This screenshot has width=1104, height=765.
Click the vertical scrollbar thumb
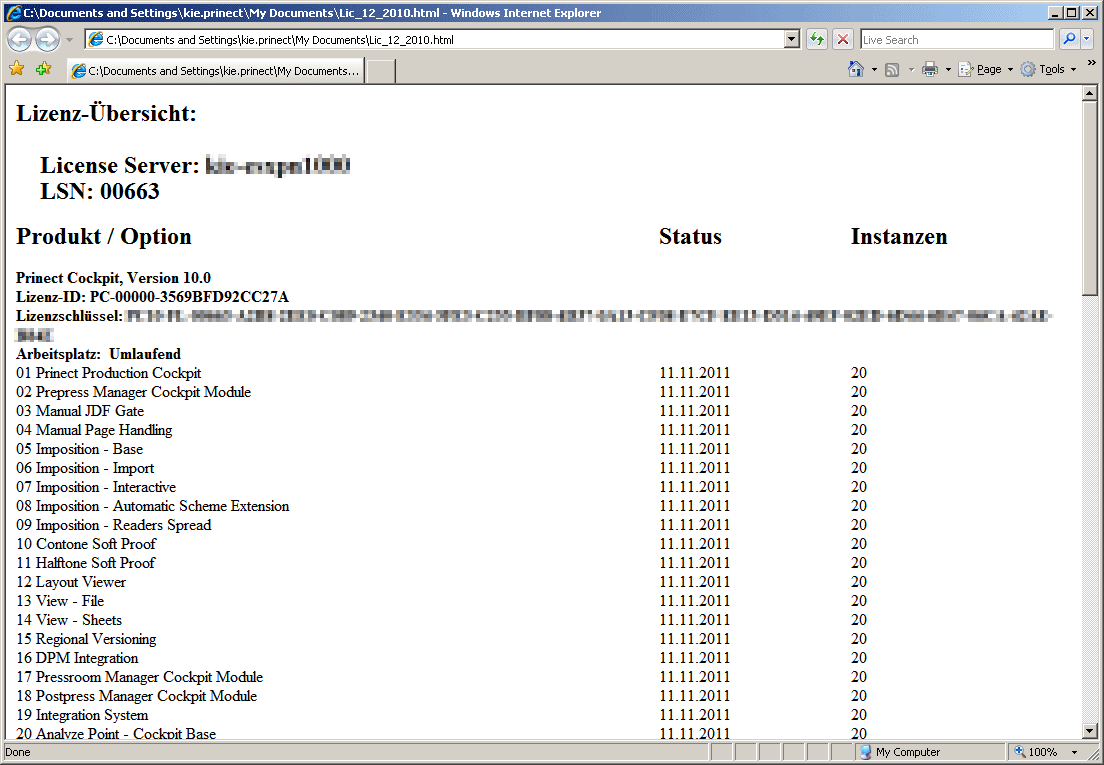pos(1089,198)
